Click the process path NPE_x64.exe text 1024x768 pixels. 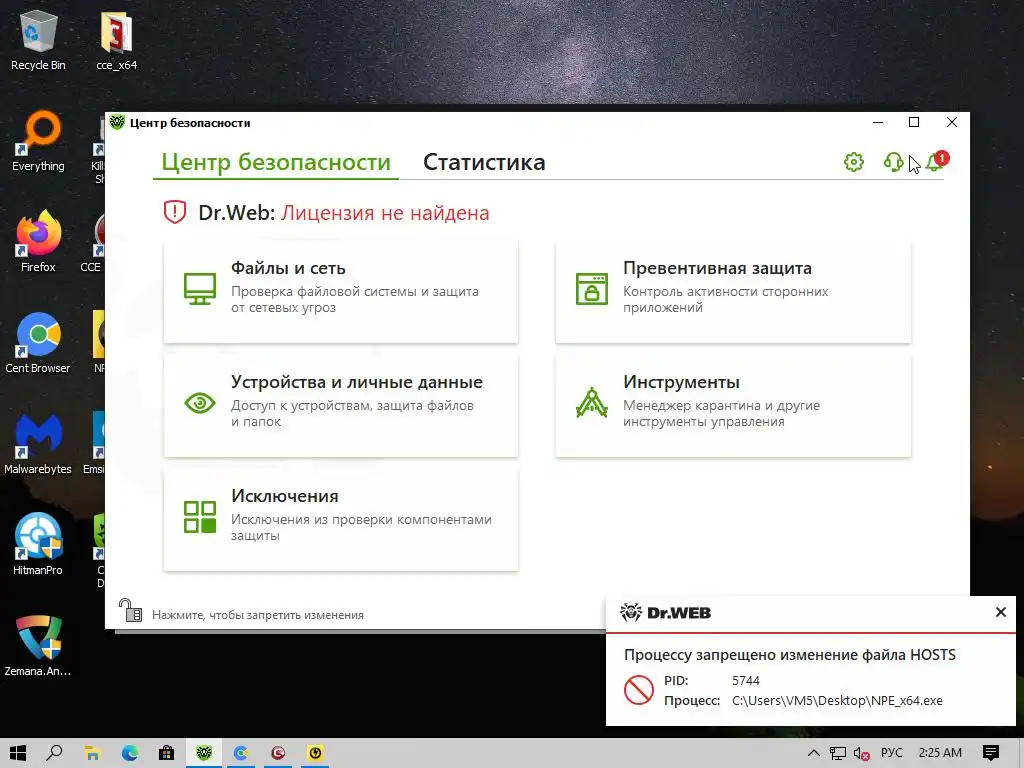[x=837, y=700]
